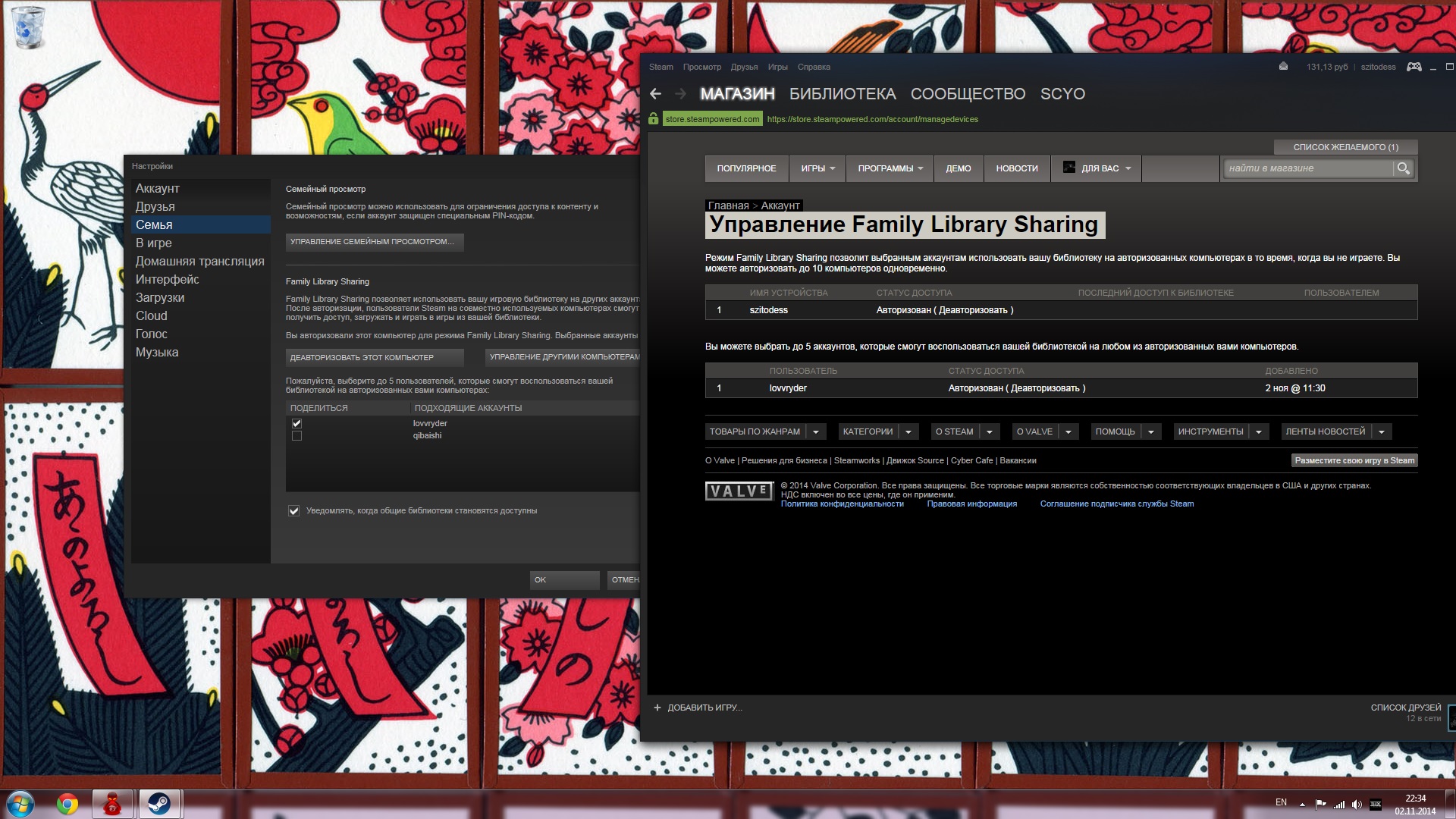Open the 'Помощь' footer dropdown arrow
This screenshot has width=1456, height=819.
pos(1151,432)
